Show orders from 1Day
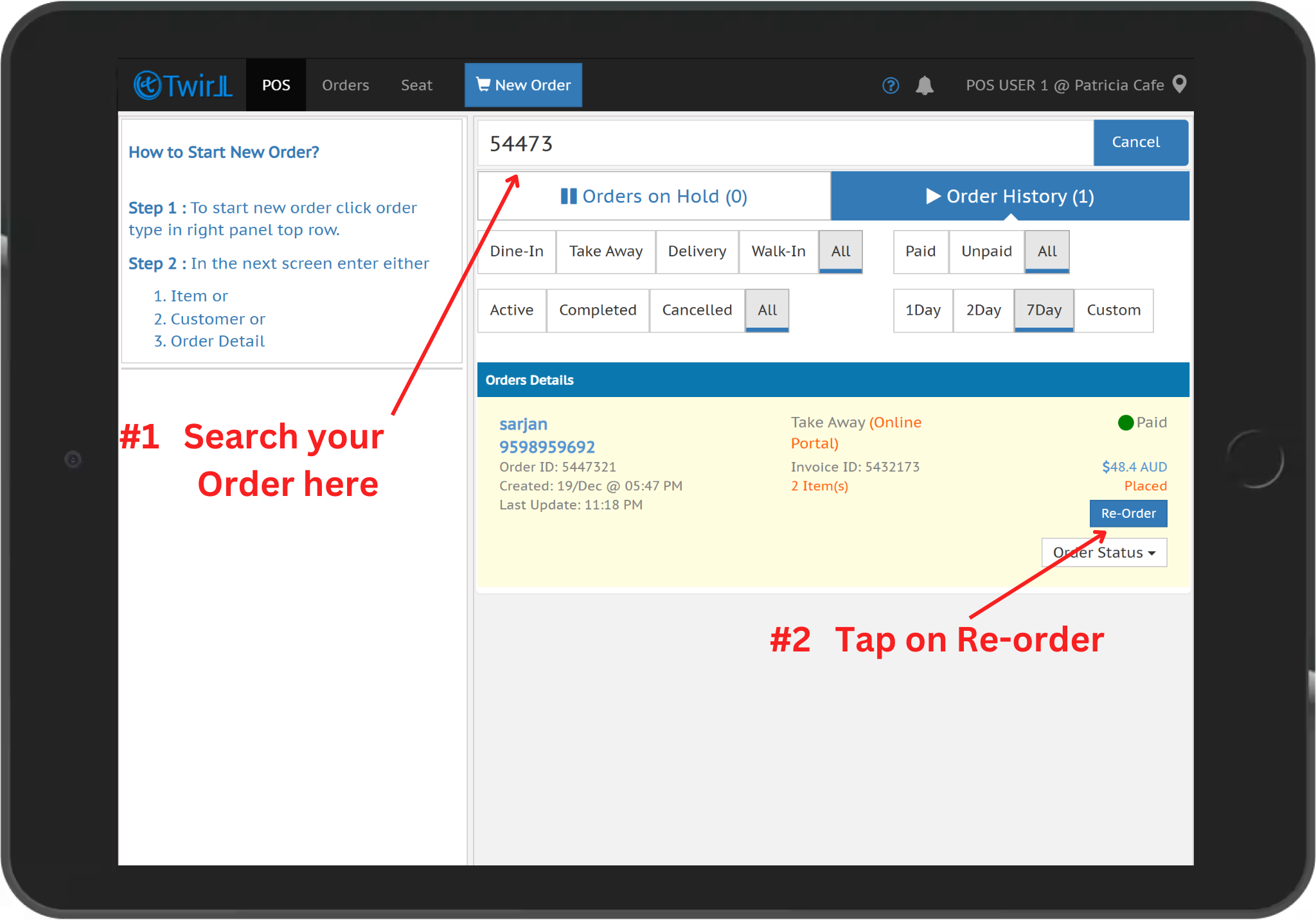 pos(923,311)
